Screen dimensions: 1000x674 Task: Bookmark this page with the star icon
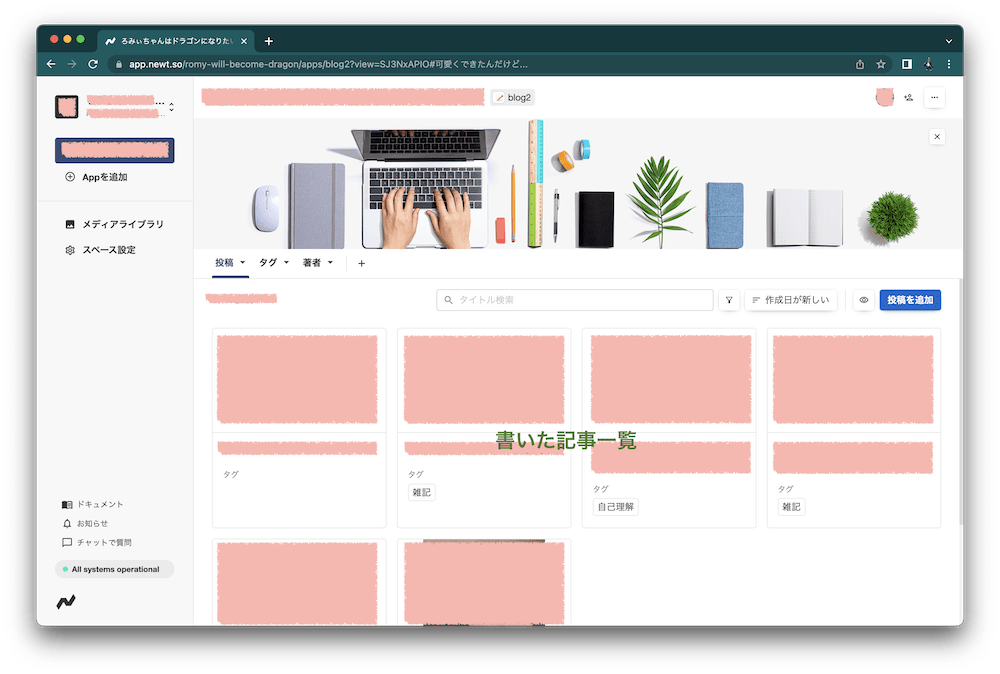881,64
